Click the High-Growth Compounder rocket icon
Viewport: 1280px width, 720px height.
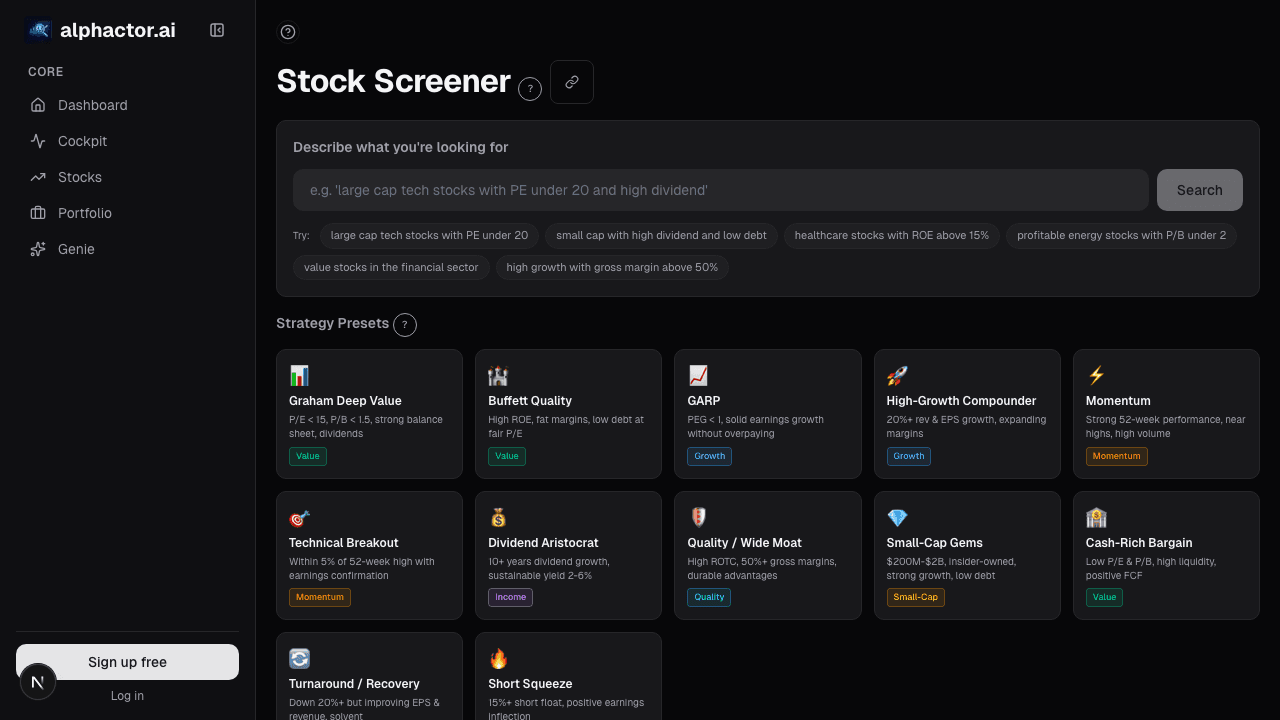point(897,375)
